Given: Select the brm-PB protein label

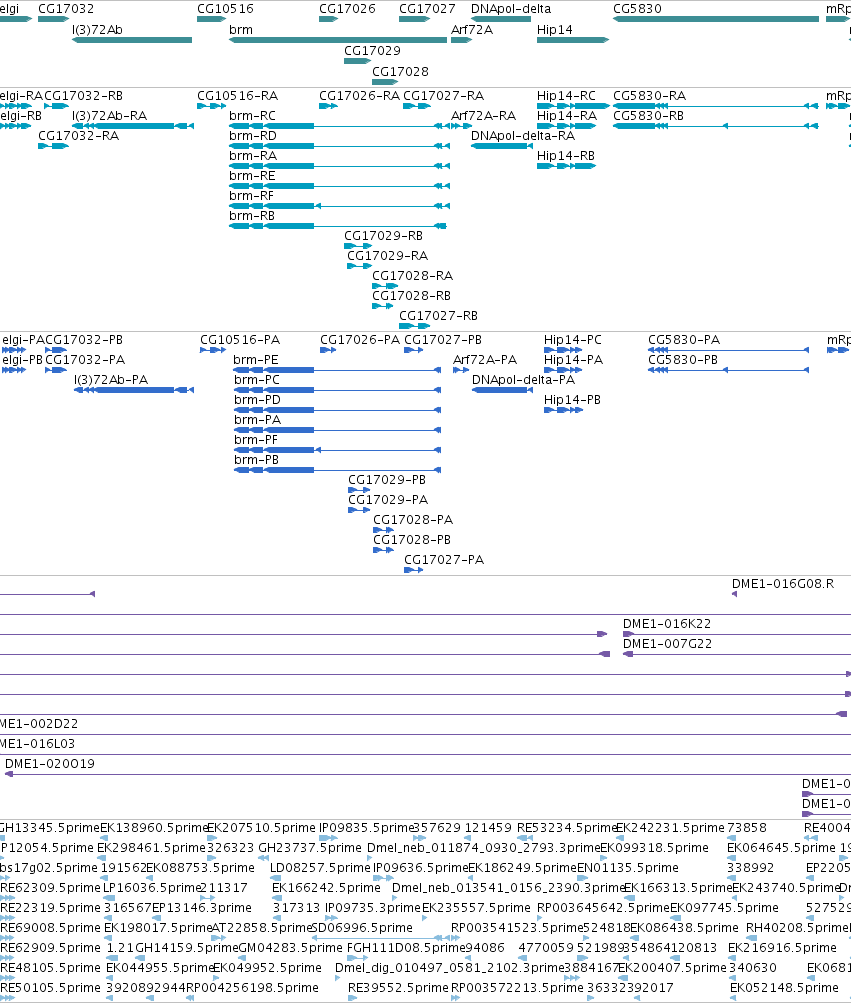Looking at the screenshot, I should click(x=257, y=460).
